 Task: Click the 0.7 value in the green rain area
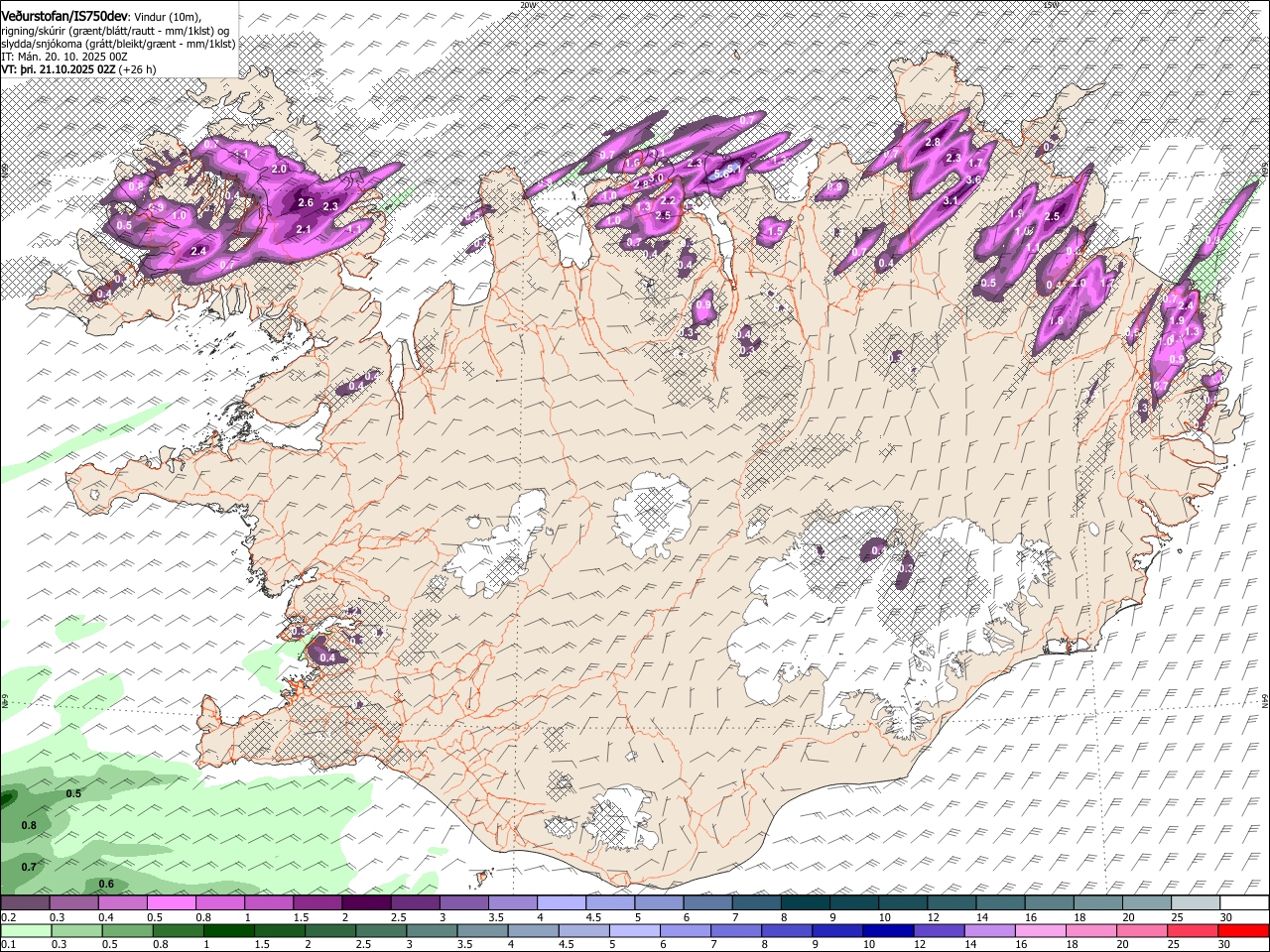(x=29, y=867)
